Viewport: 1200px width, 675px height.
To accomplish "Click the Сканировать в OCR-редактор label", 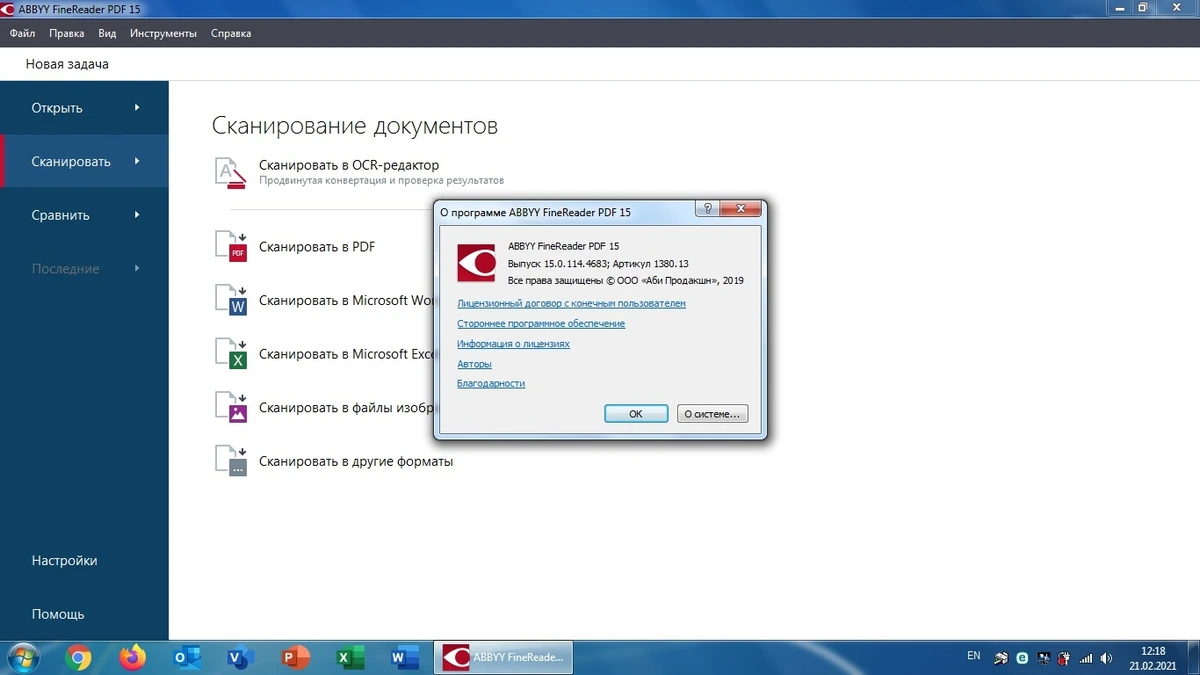I will [x=349, y=165].
